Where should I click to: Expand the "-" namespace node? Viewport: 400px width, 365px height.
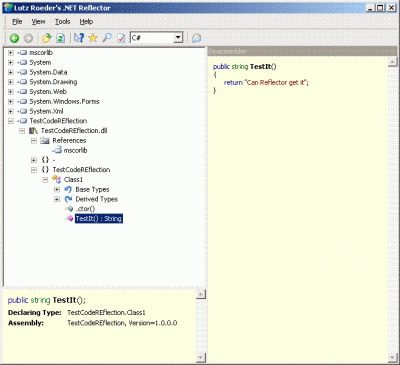tap(34, 160)
